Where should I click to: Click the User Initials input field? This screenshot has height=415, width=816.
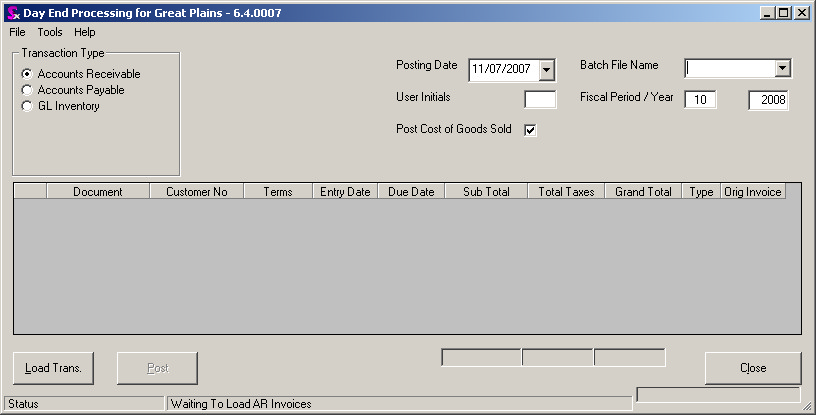point(540,99)
